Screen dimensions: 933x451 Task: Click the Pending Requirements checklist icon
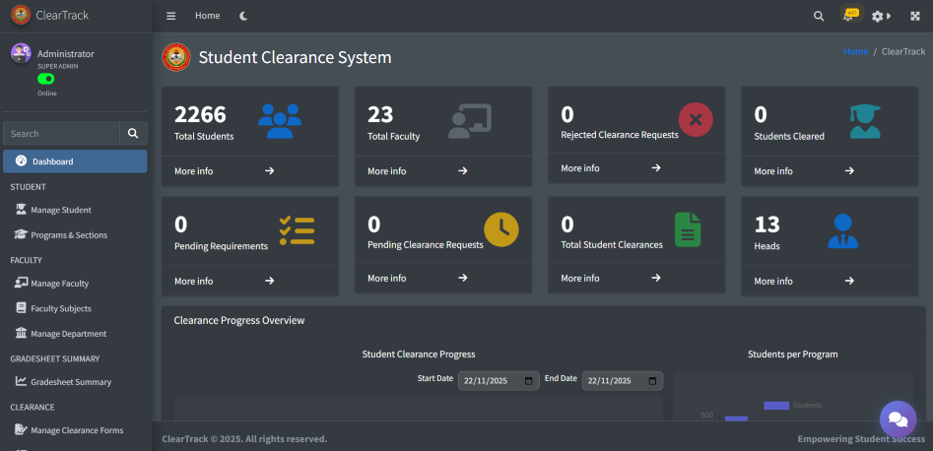(297, 231)
